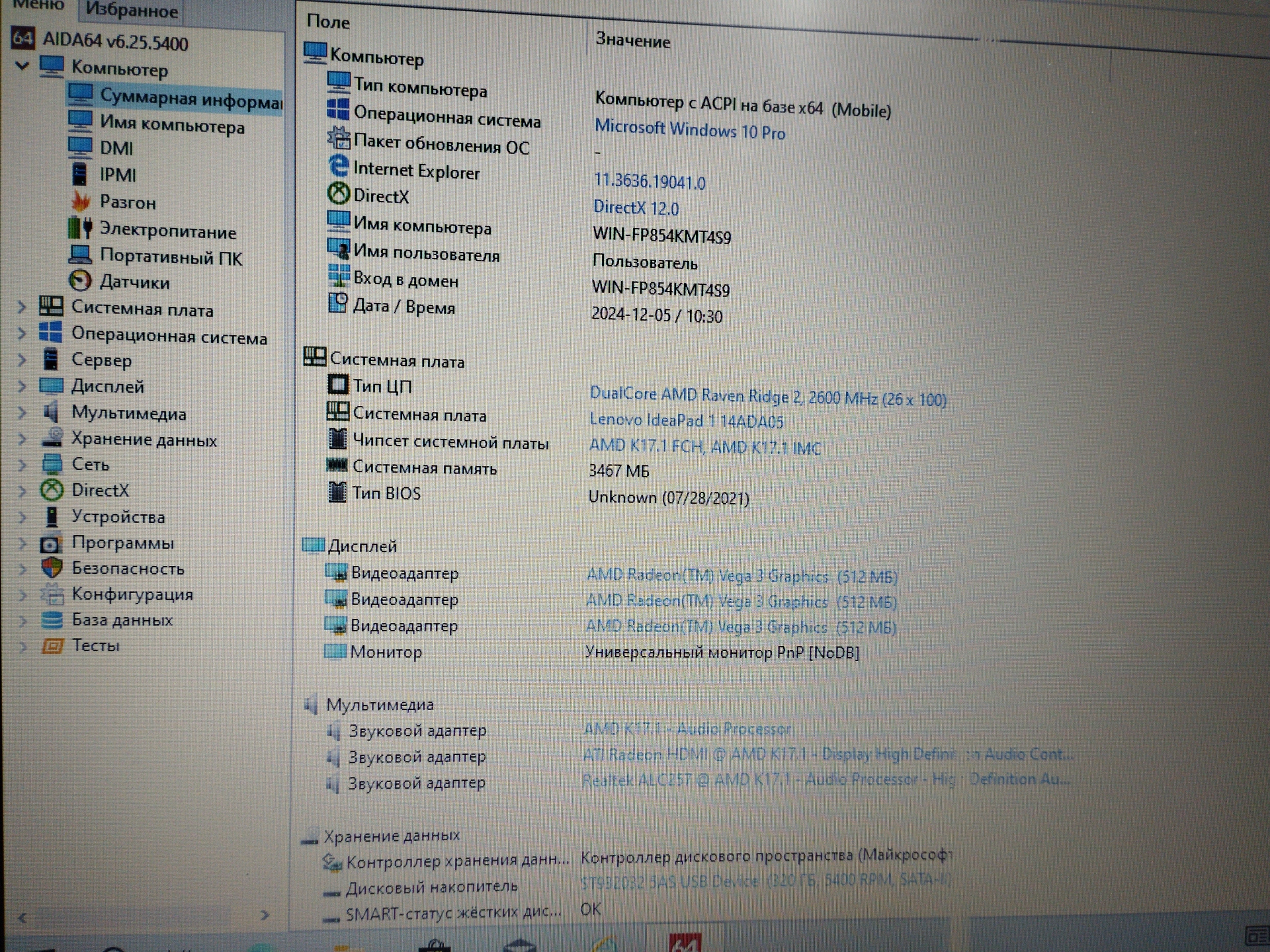The height and width of the screenshot is (952, 1270).
Task: Click the Устройства icon
Action: coord(51,516)
